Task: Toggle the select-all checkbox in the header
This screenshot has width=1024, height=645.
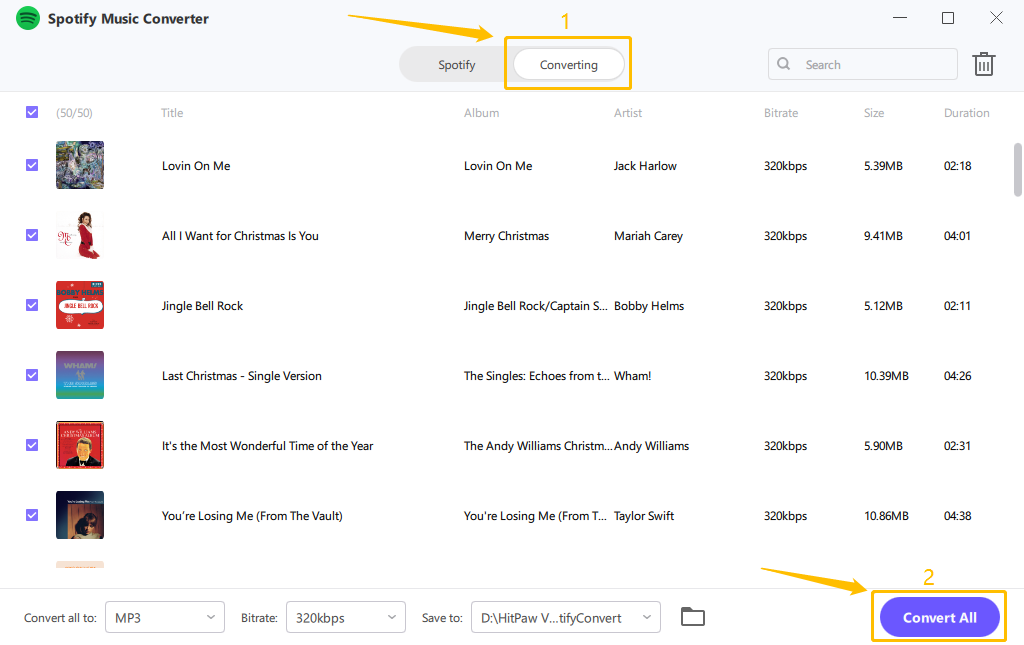Action: 31,112
